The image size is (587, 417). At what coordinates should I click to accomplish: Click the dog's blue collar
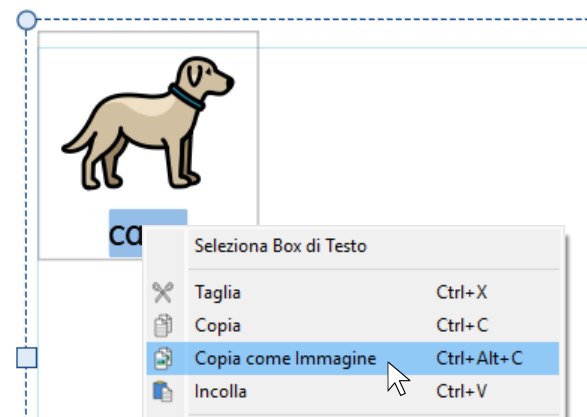[x=187, y=97]
